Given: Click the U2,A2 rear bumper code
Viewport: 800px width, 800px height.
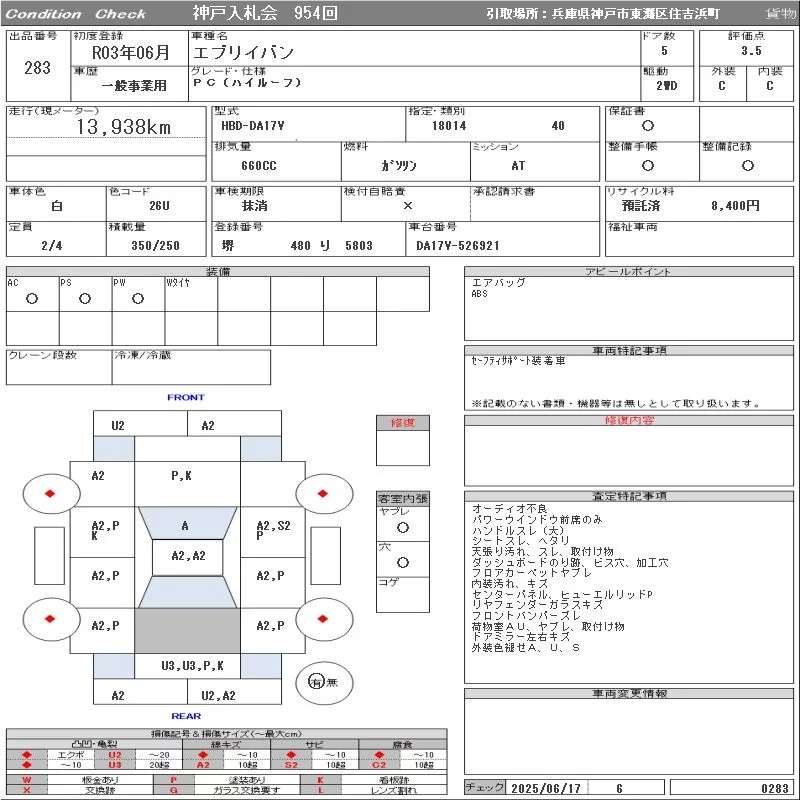Looking at the screenshot, I should pos(218,695).
